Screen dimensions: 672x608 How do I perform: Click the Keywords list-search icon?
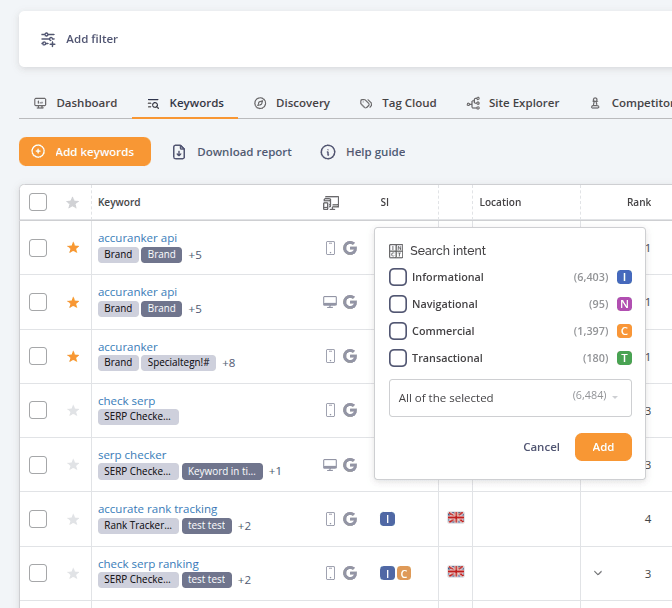(x=153, y=103)
